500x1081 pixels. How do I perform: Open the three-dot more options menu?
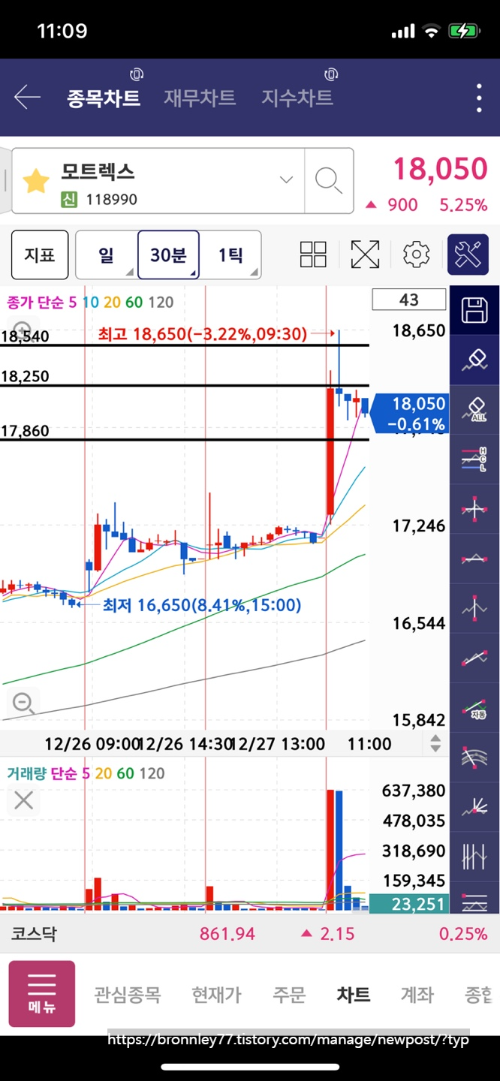(479, 98)
